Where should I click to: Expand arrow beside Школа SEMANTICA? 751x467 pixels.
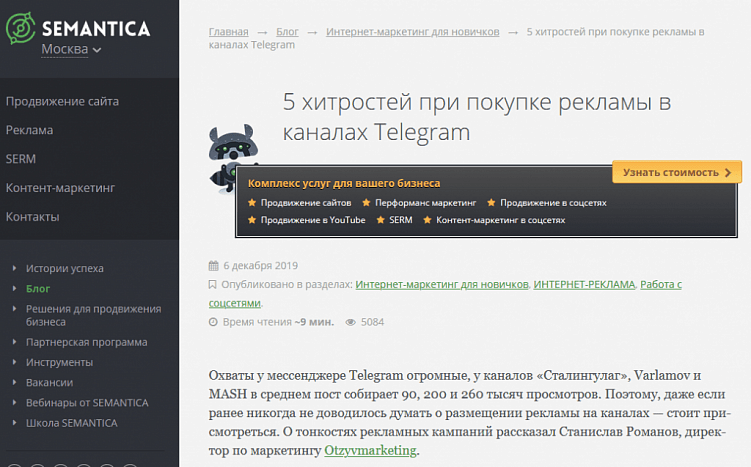[14, 422]
